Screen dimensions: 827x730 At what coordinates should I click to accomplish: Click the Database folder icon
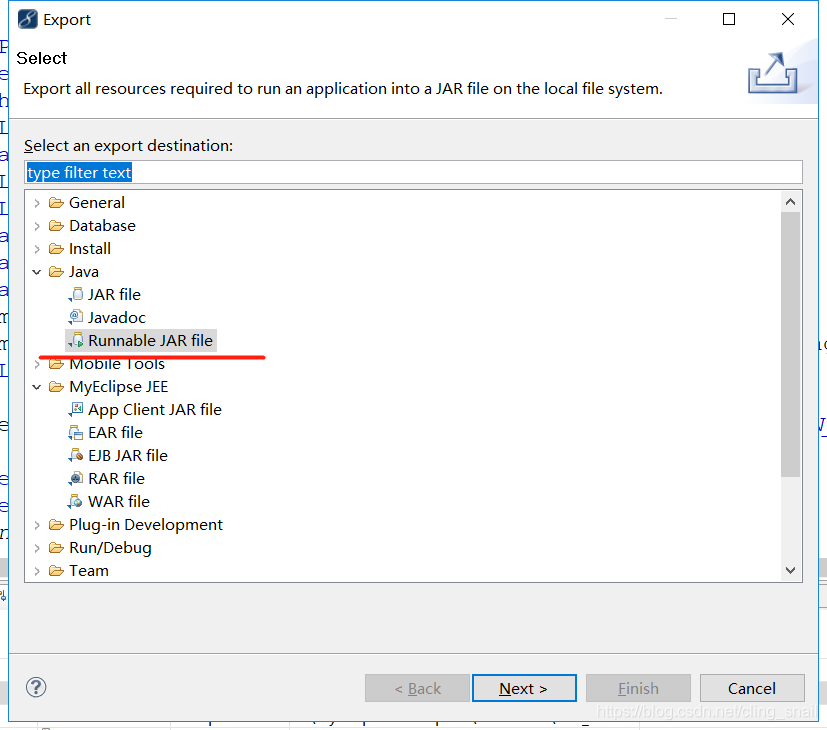pos(56,226)
